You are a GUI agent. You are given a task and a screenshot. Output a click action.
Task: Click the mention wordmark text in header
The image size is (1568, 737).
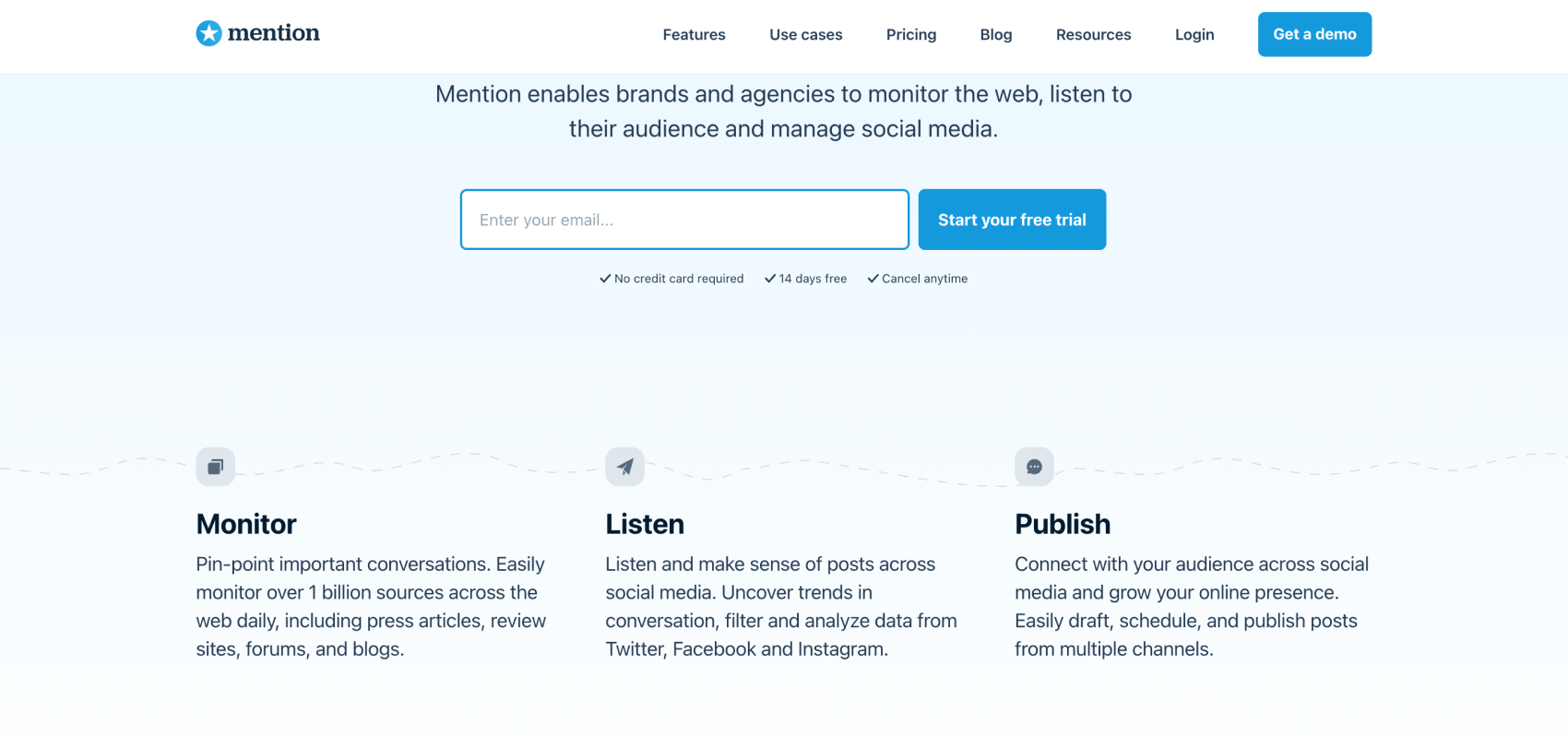(x=274, y=33)
